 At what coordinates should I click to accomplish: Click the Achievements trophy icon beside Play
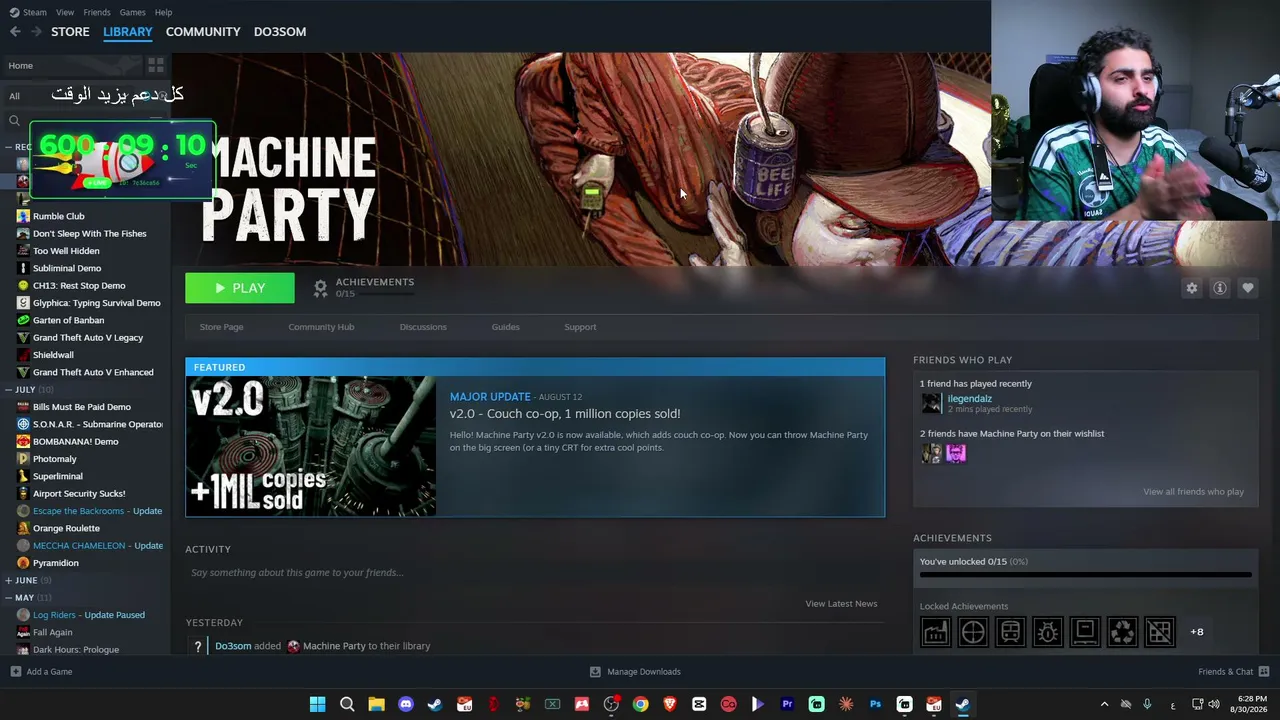click(320, 288)
